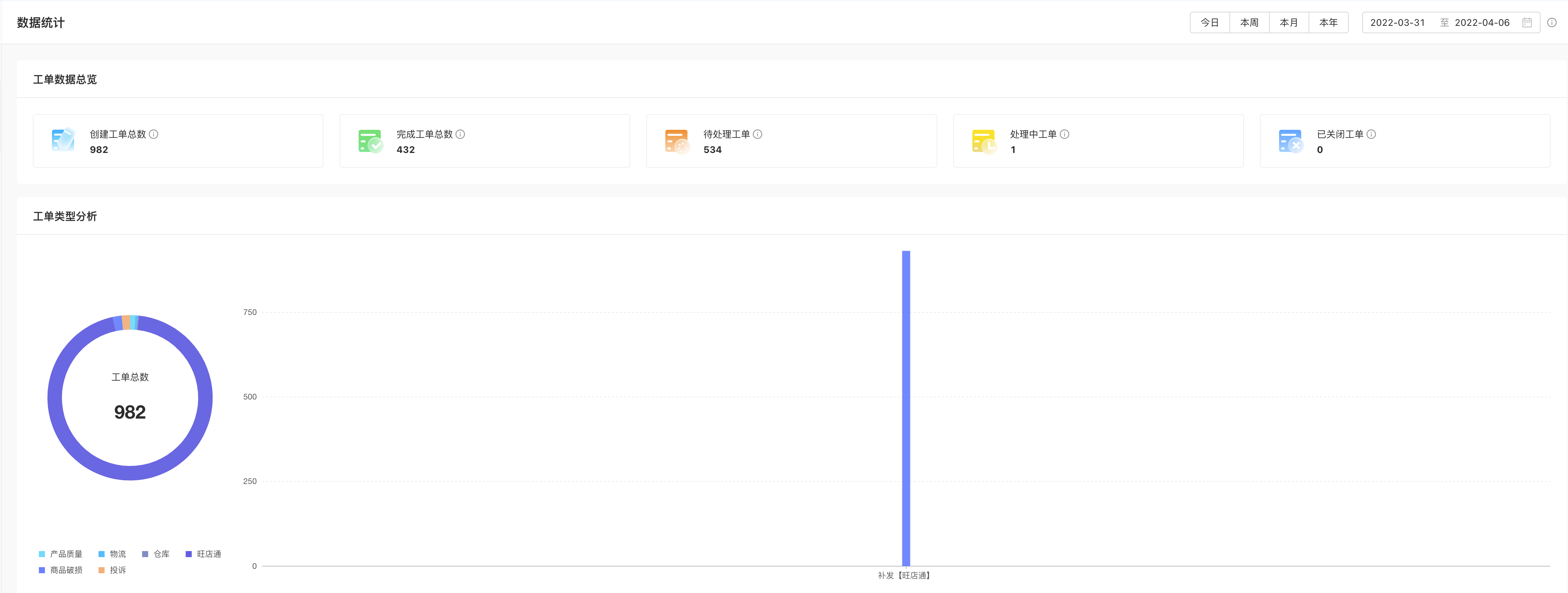Click the 创建工单总数 card icon

coord(63,140)
